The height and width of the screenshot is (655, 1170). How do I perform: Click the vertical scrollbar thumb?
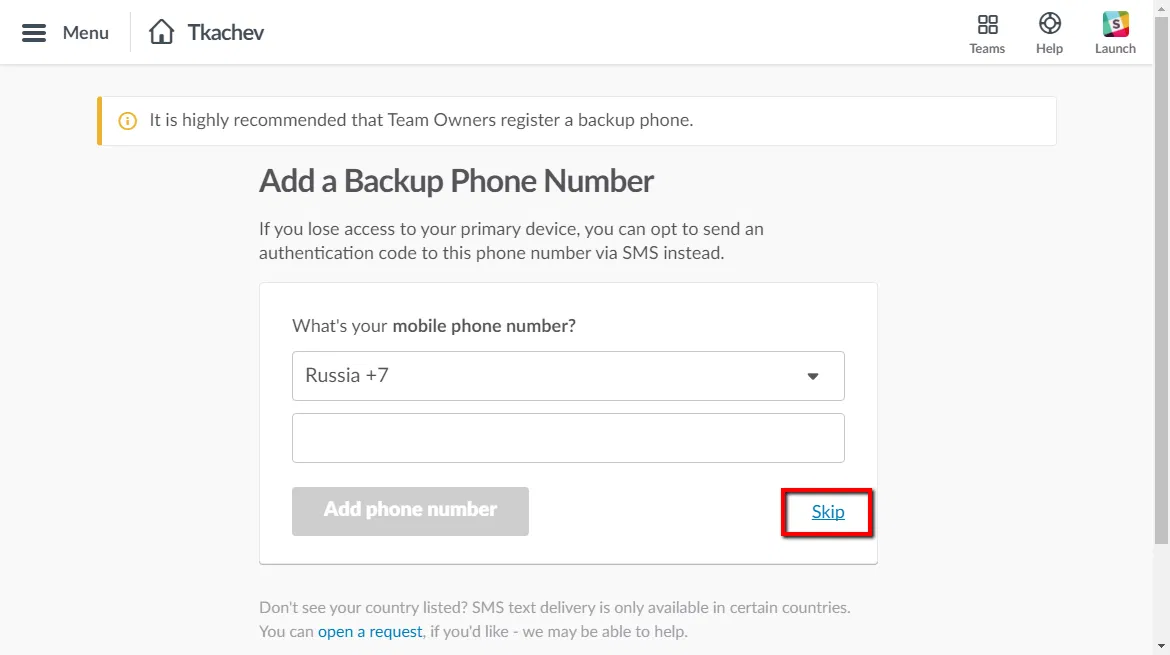tap(1161, 280)
